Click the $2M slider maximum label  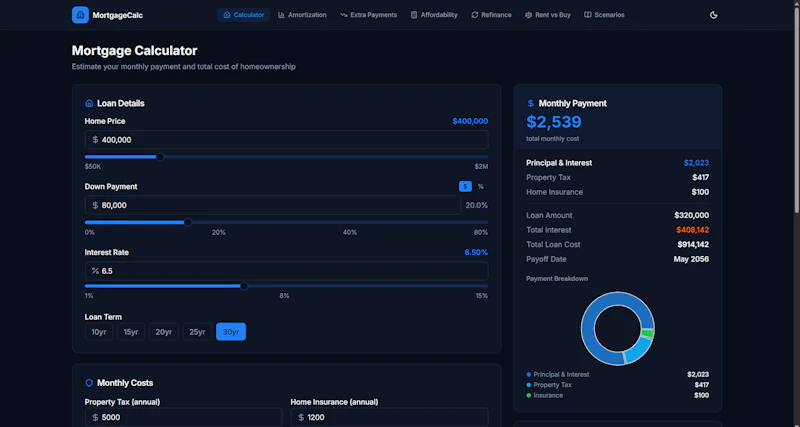click(x=481, y=167)
